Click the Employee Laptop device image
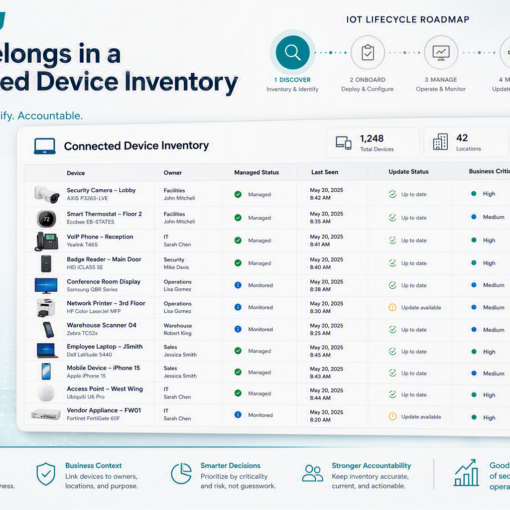The width and height of the screenshot is (510, 510). point(47,351)
